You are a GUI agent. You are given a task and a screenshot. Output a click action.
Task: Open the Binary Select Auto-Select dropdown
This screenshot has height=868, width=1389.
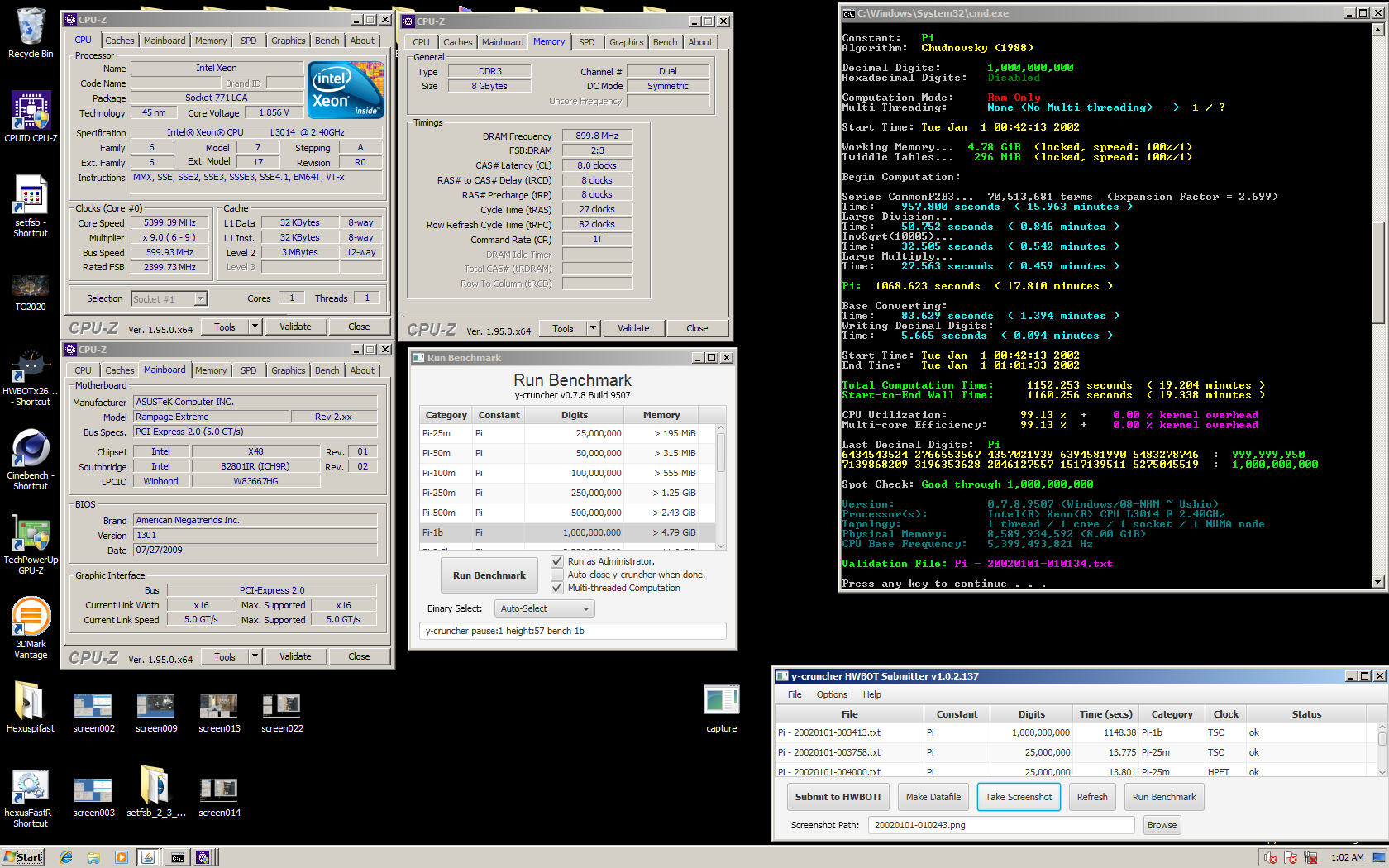click(x=545, y=608)
